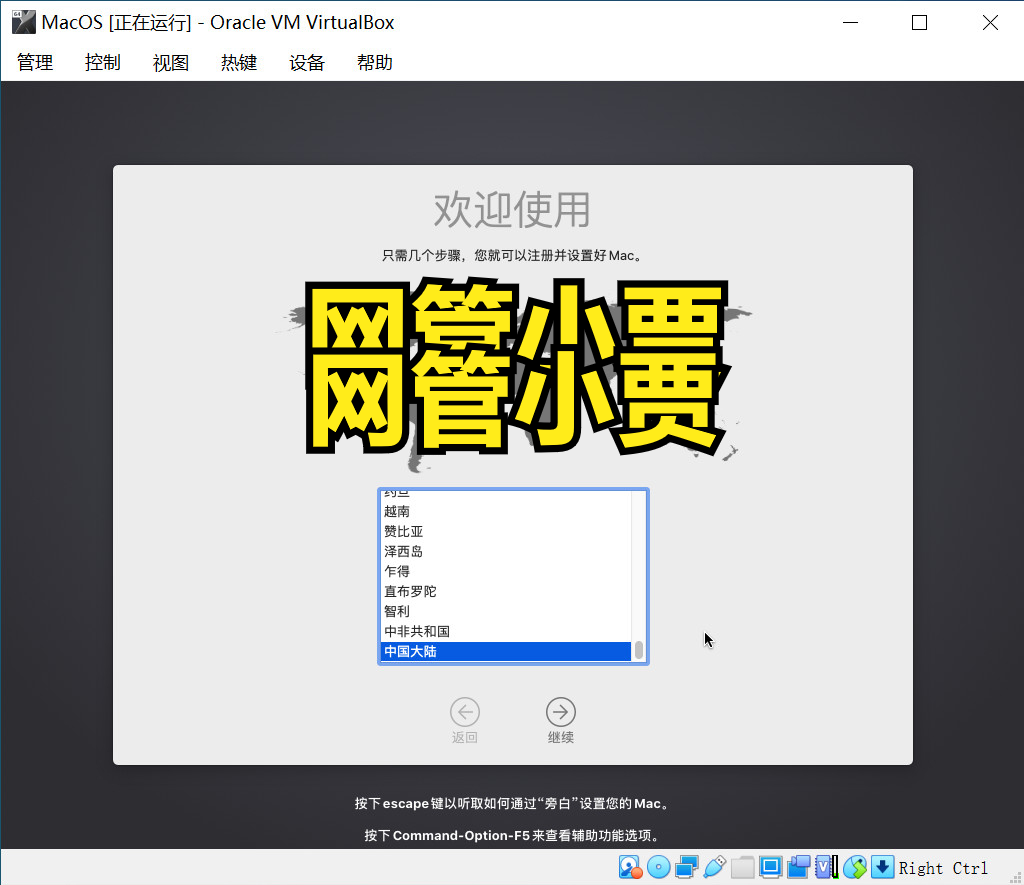Click the 继续 forward arrow icon
The image size is (1024, 885).
tap(560, 712)
